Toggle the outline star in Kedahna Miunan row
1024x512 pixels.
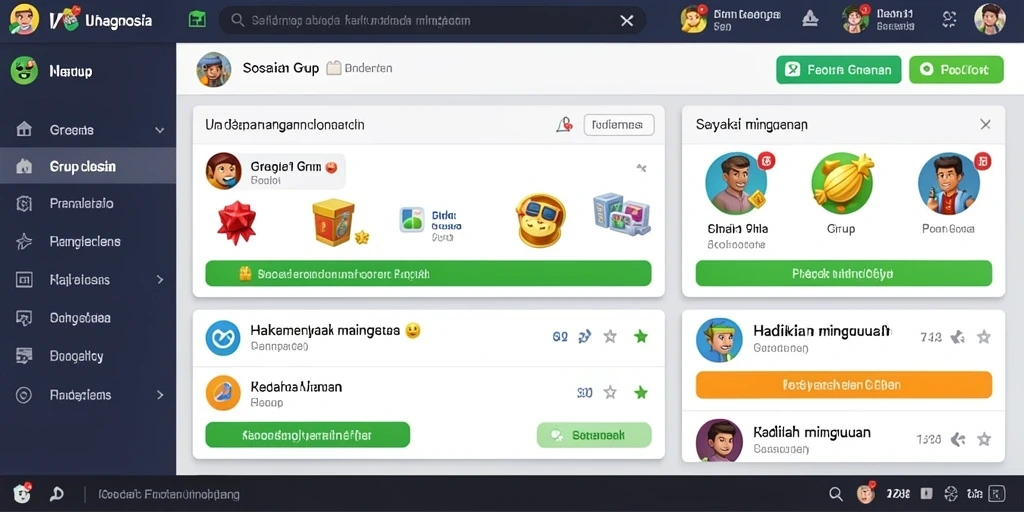pyautogui.click(x=610, y=392)
